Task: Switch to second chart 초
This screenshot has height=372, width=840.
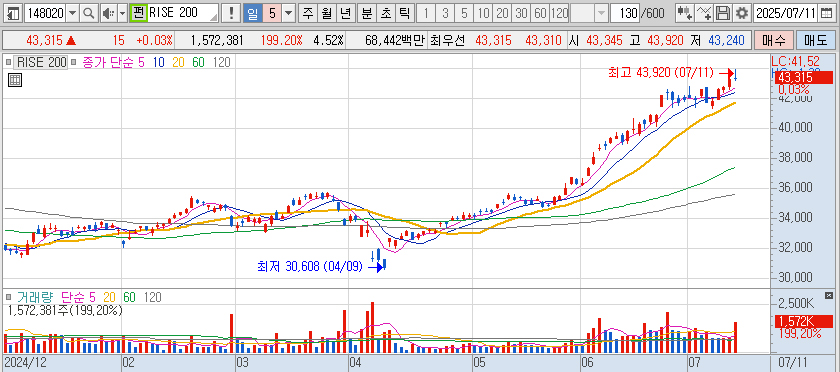Action: [x=385, y=13]
